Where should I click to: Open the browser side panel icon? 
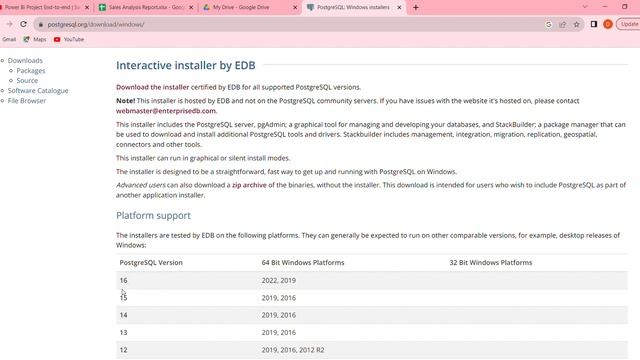[594, 24]
